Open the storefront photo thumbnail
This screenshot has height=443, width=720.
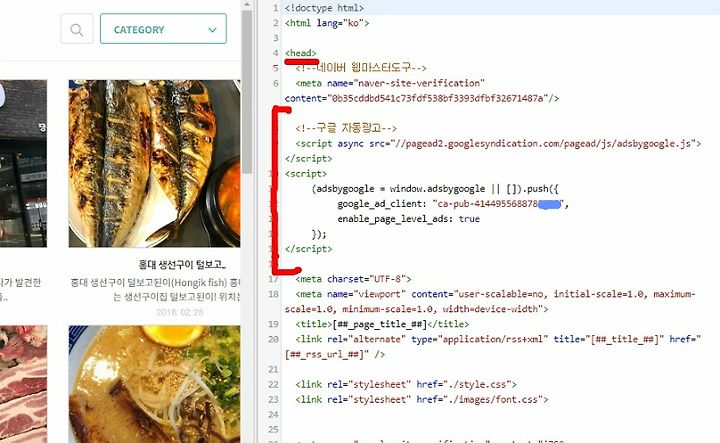pyautogui.click(x=23, y=163)
